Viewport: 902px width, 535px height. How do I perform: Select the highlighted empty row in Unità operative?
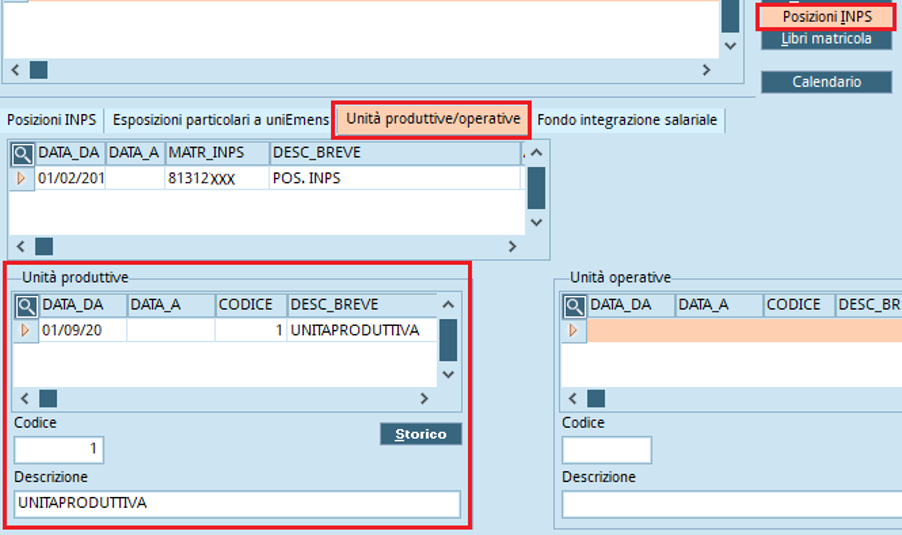coord(744,331)
